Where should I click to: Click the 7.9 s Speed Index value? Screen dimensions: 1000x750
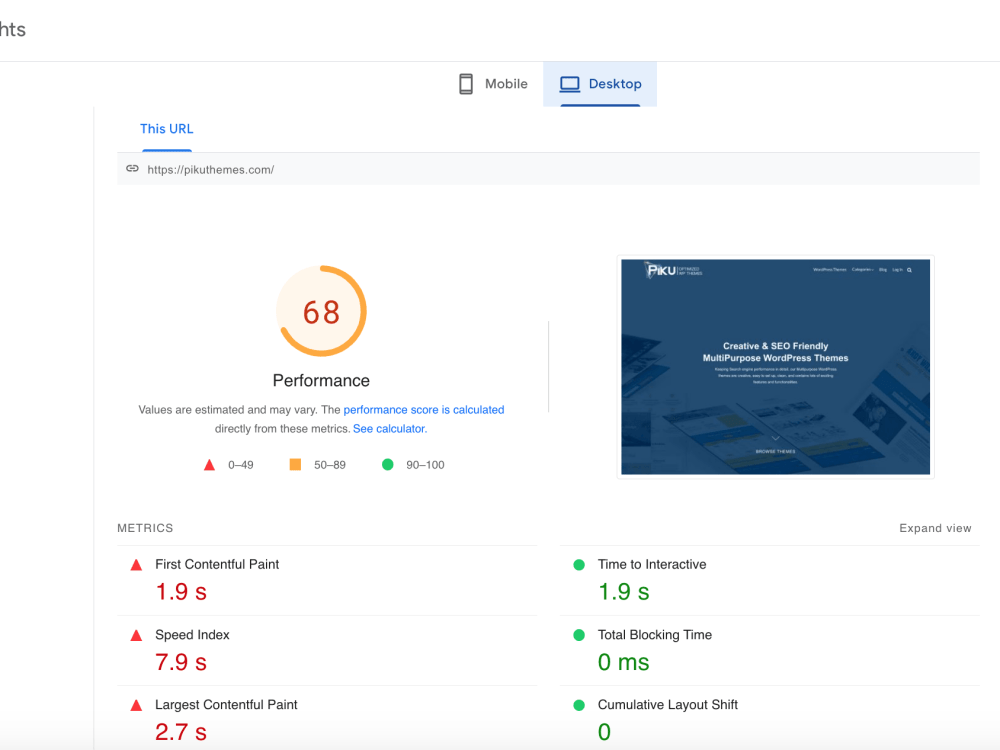tap(181, 662)
